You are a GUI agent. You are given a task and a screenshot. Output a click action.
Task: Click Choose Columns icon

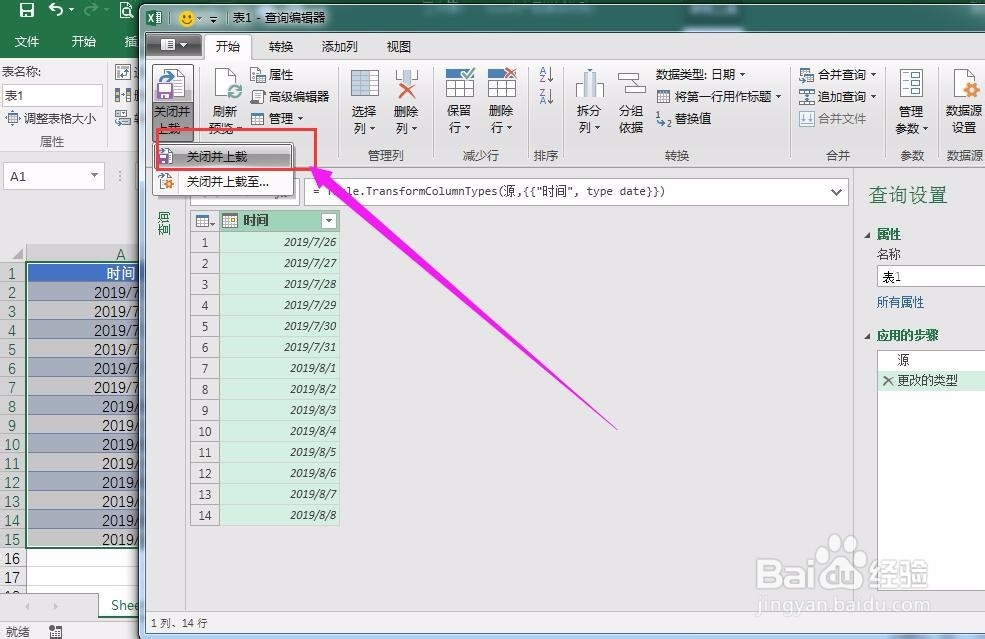click(364, 84)
